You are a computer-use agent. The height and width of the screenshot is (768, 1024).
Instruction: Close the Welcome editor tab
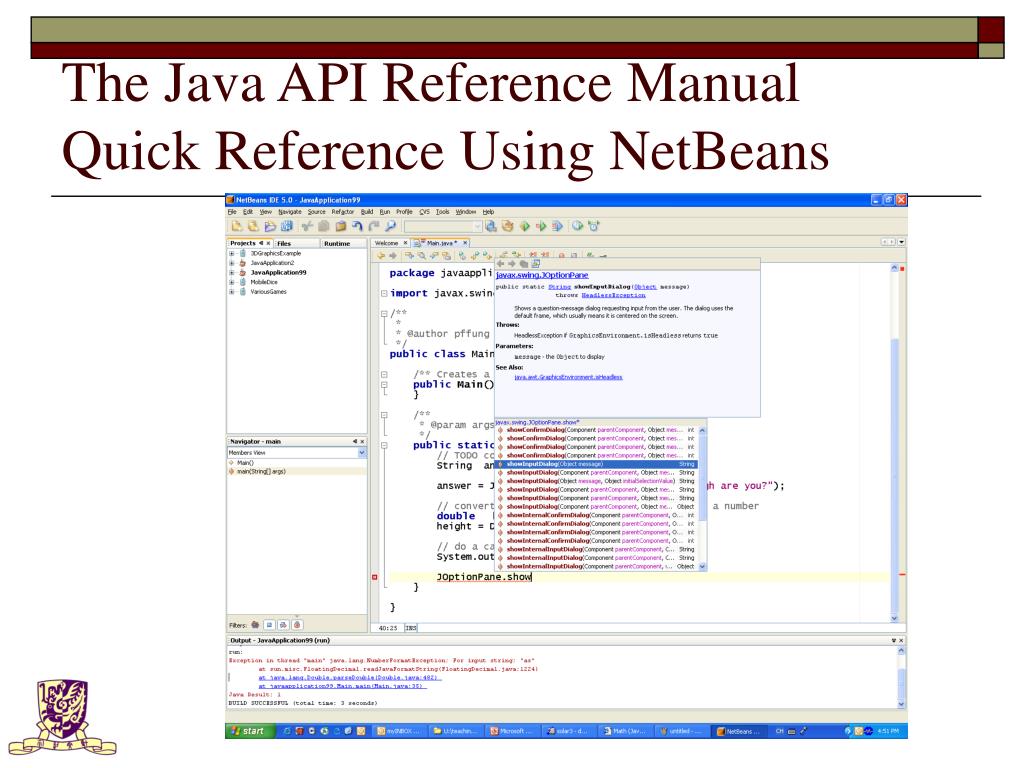pos(406,243)
